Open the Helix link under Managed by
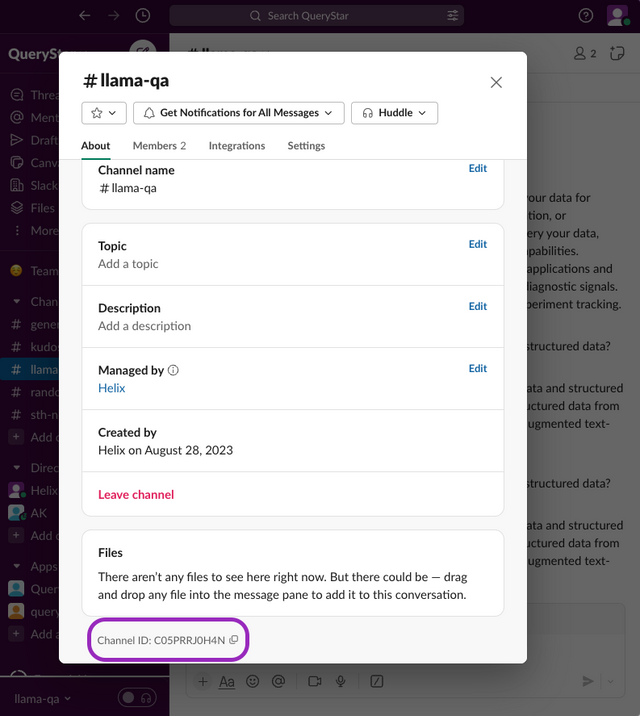This screenshot has height=716, width=640. pyautogui.click(x=112, y=388)
